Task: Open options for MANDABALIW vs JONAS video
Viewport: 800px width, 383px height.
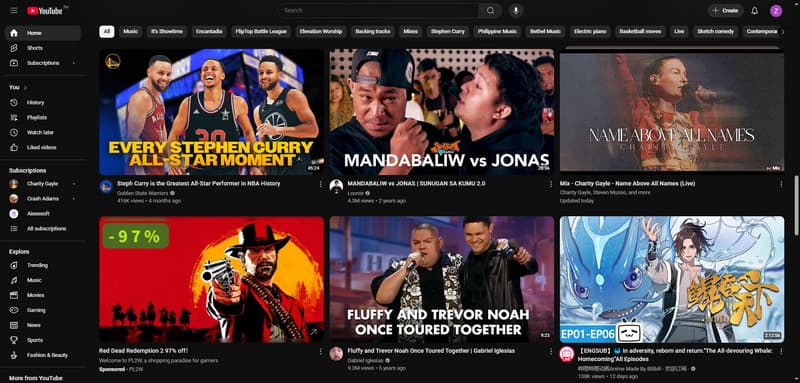Action: point(551,184)
